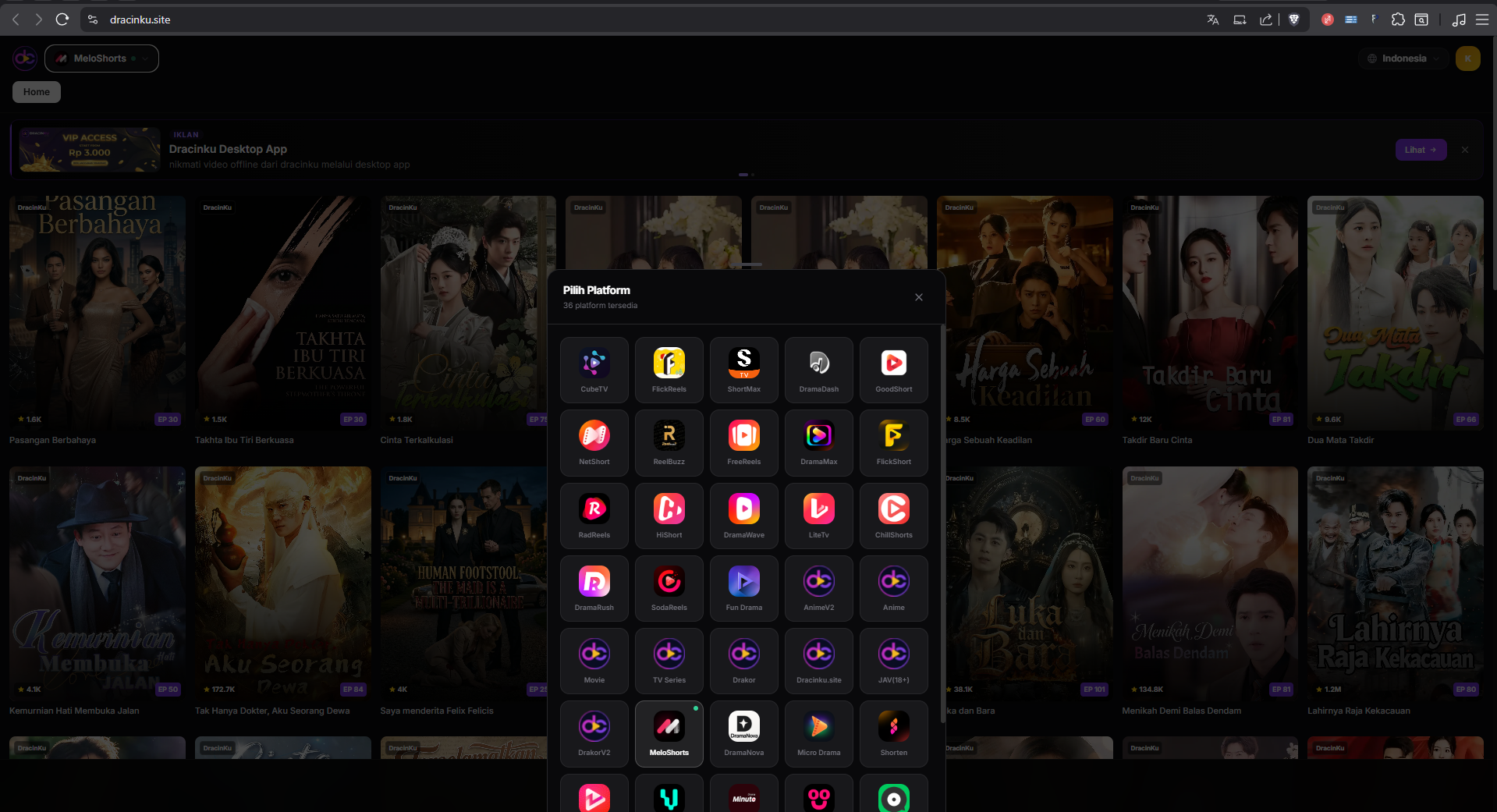Dismiss the Dracinku Desktop App banner

(x=1465, y=150)
